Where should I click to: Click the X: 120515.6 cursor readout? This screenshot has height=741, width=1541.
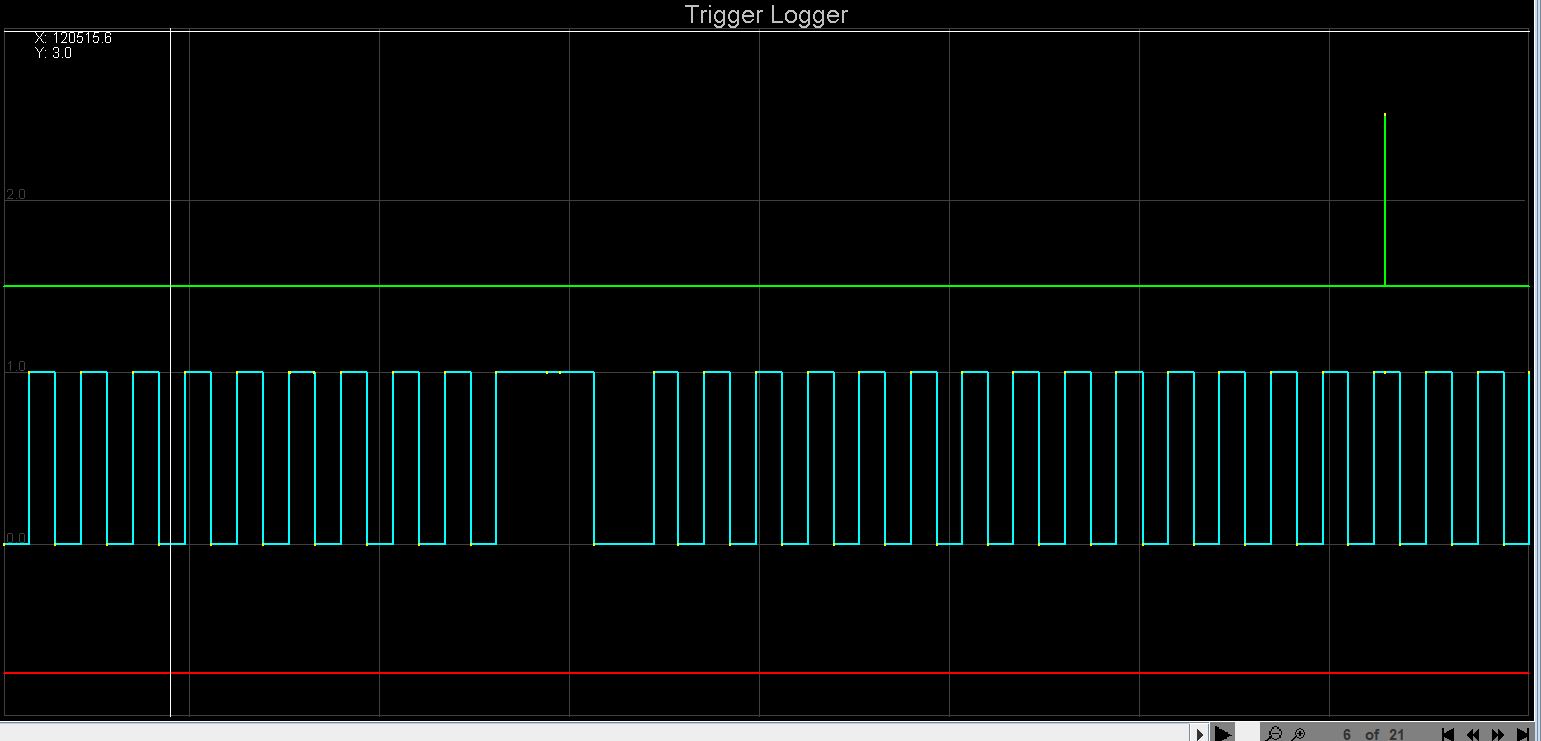coord(73,38)
